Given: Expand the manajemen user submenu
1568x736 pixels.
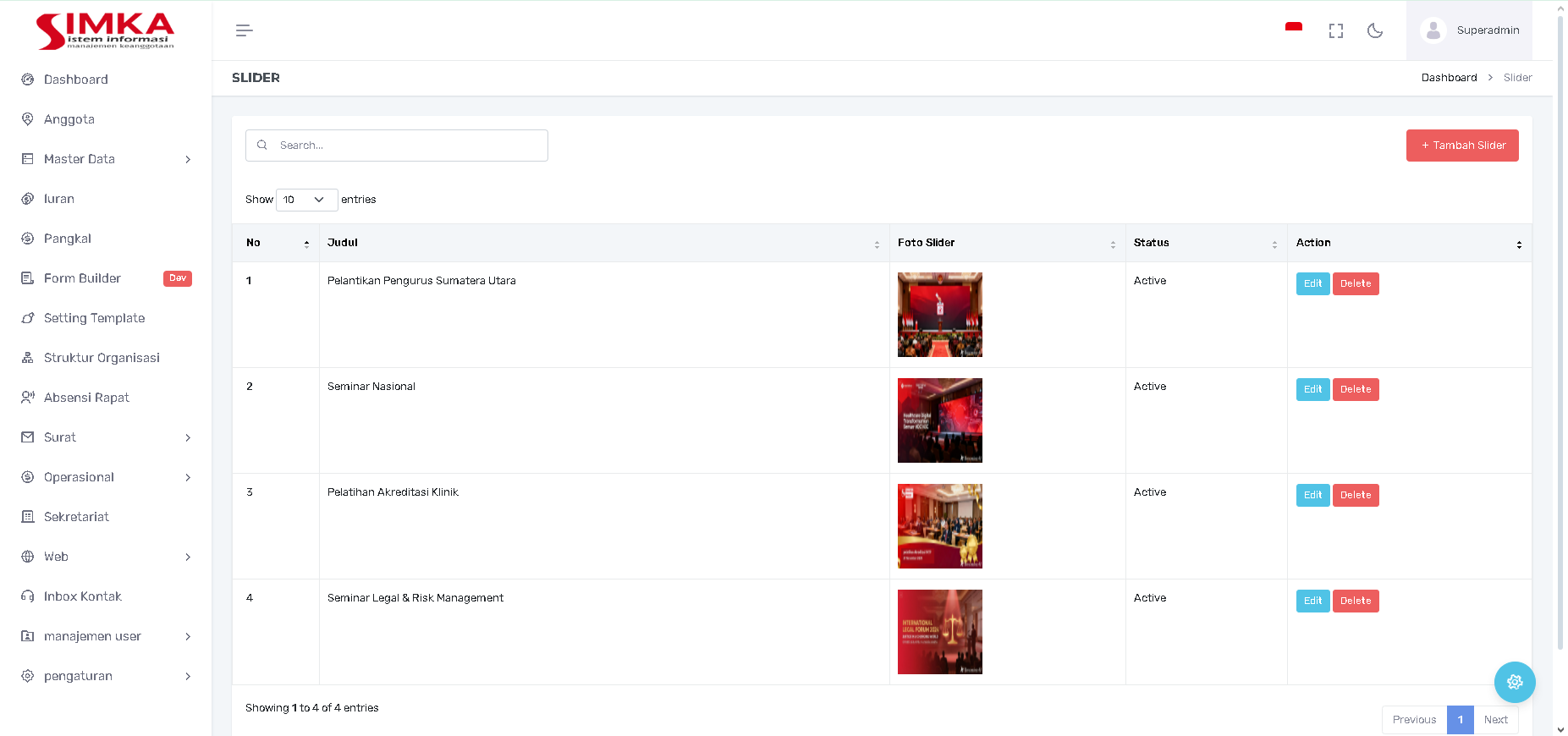Looking at the screenshot, I should pos(106,636).
